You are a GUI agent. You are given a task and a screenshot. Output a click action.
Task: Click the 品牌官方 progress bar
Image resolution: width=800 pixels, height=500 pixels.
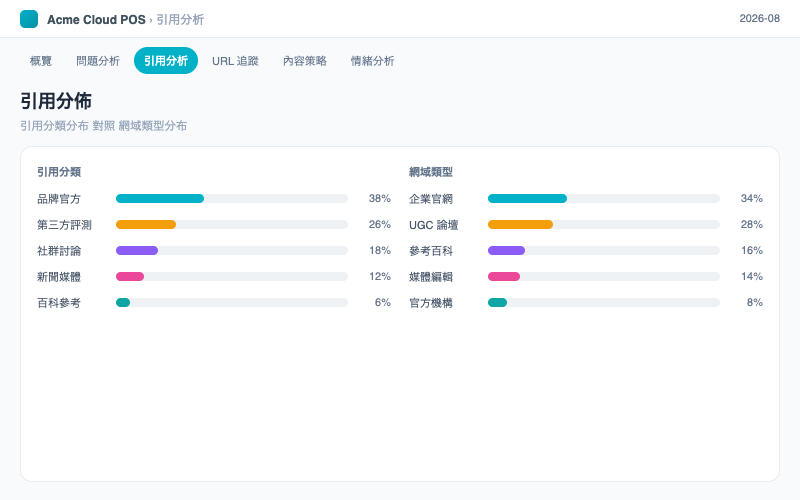click(x=232, y=198)
